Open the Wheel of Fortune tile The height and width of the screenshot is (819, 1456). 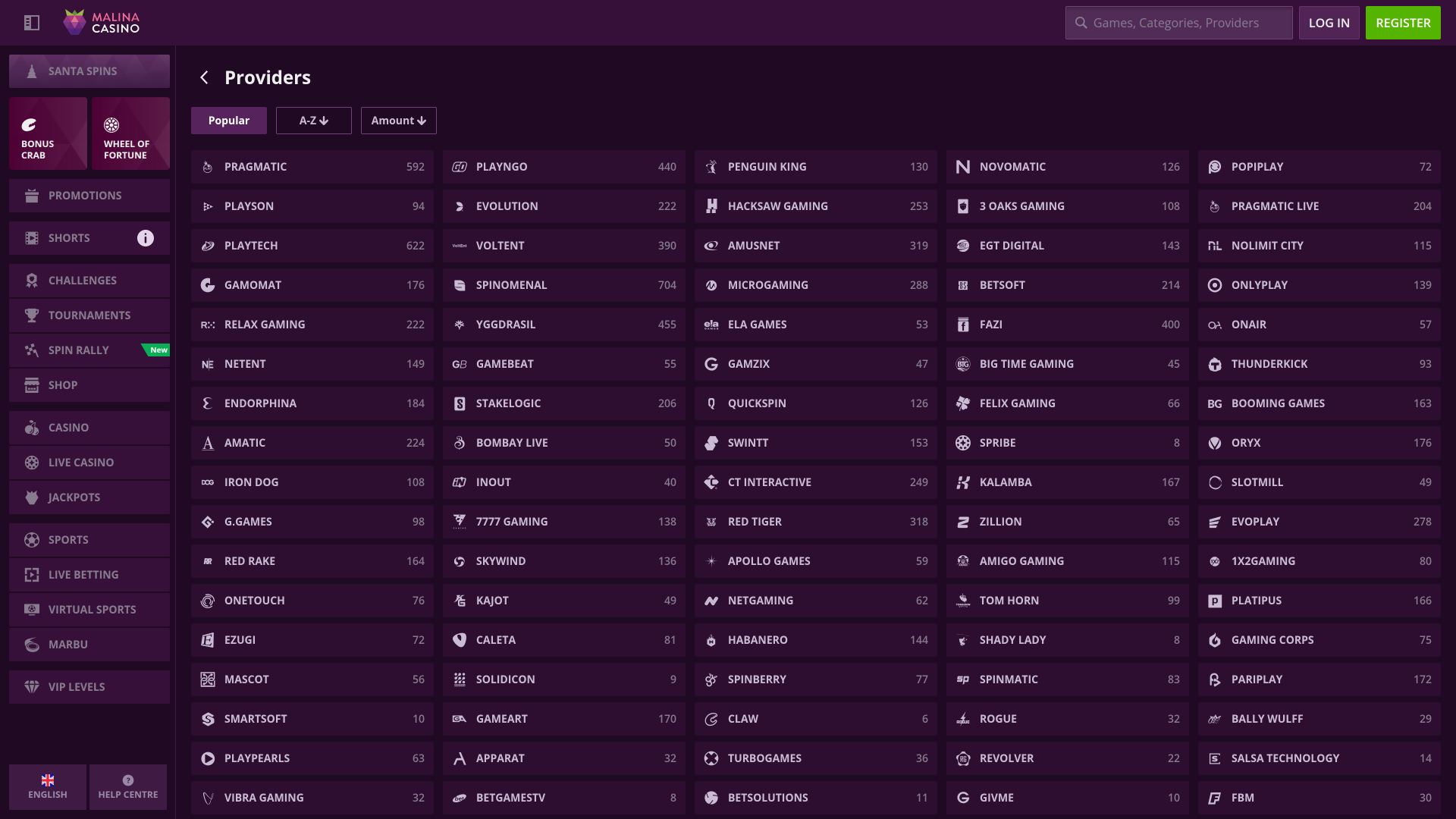point(130,133)
